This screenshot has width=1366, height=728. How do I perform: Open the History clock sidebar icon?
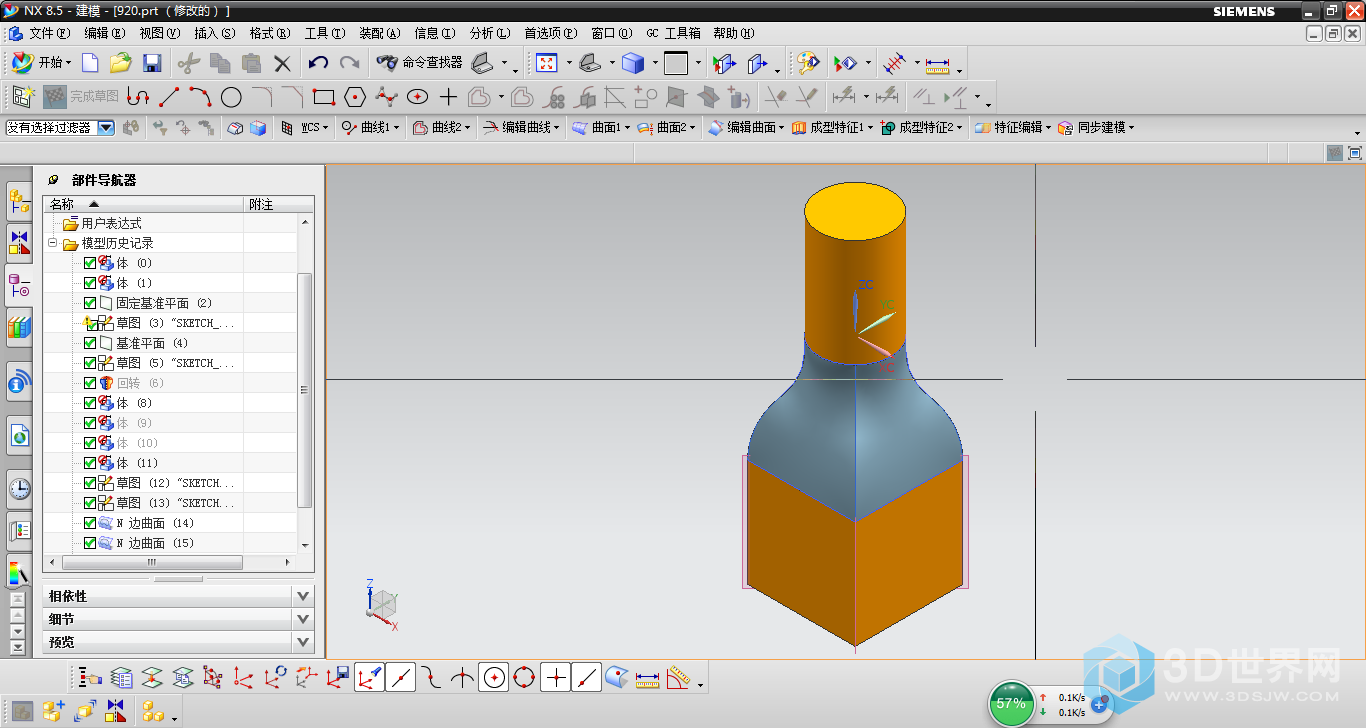coord(19,488)
